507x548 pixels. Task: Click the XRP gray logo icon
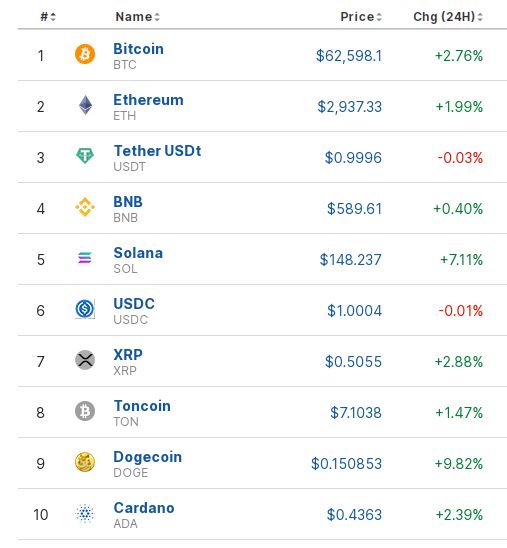pyautogui.click(x=85, y=360)
